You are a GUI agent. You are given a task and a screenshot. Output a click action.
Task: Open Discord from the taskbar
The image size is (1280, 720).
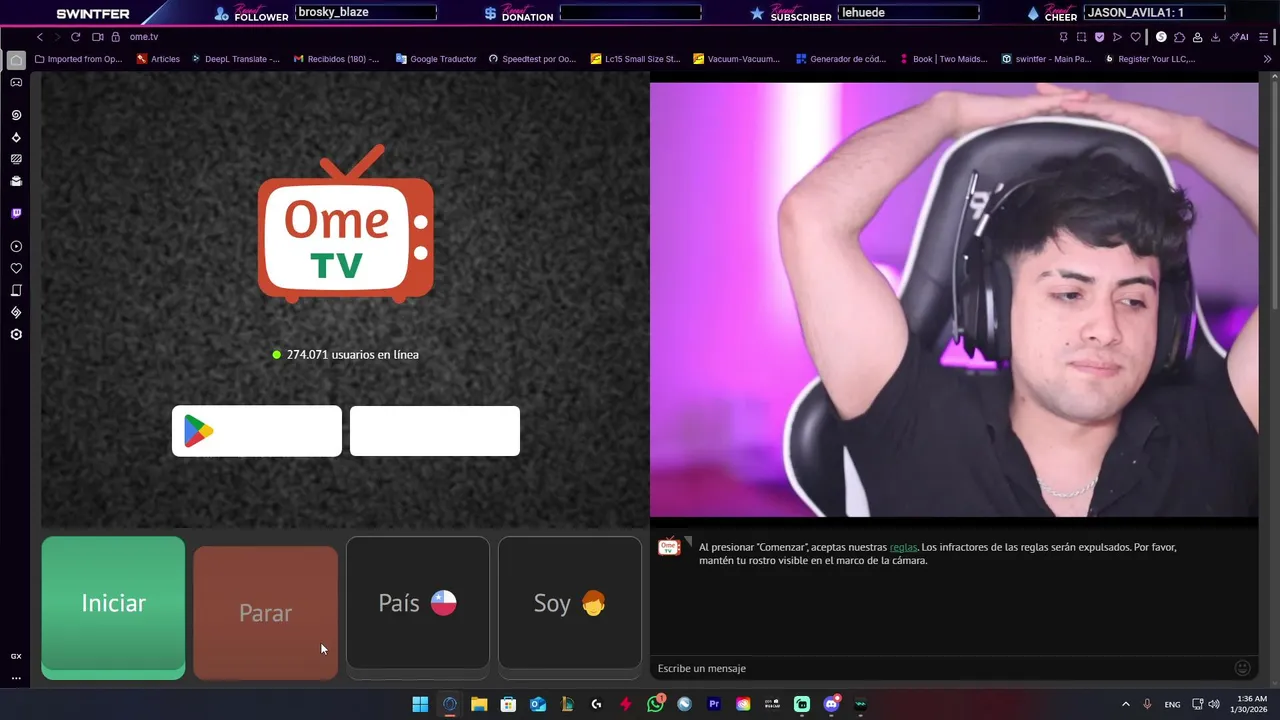click(x=831, y=704)
